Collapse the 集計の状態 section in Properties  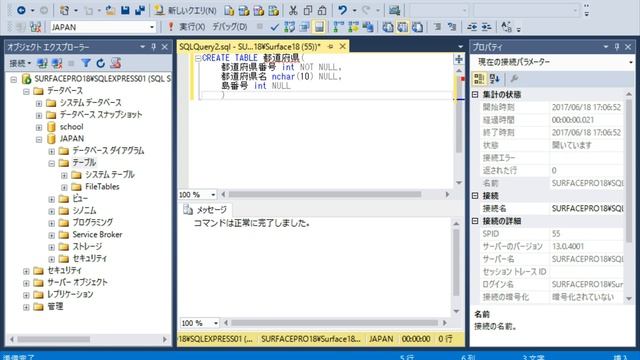pyautogui.click(x=475, y=95)
